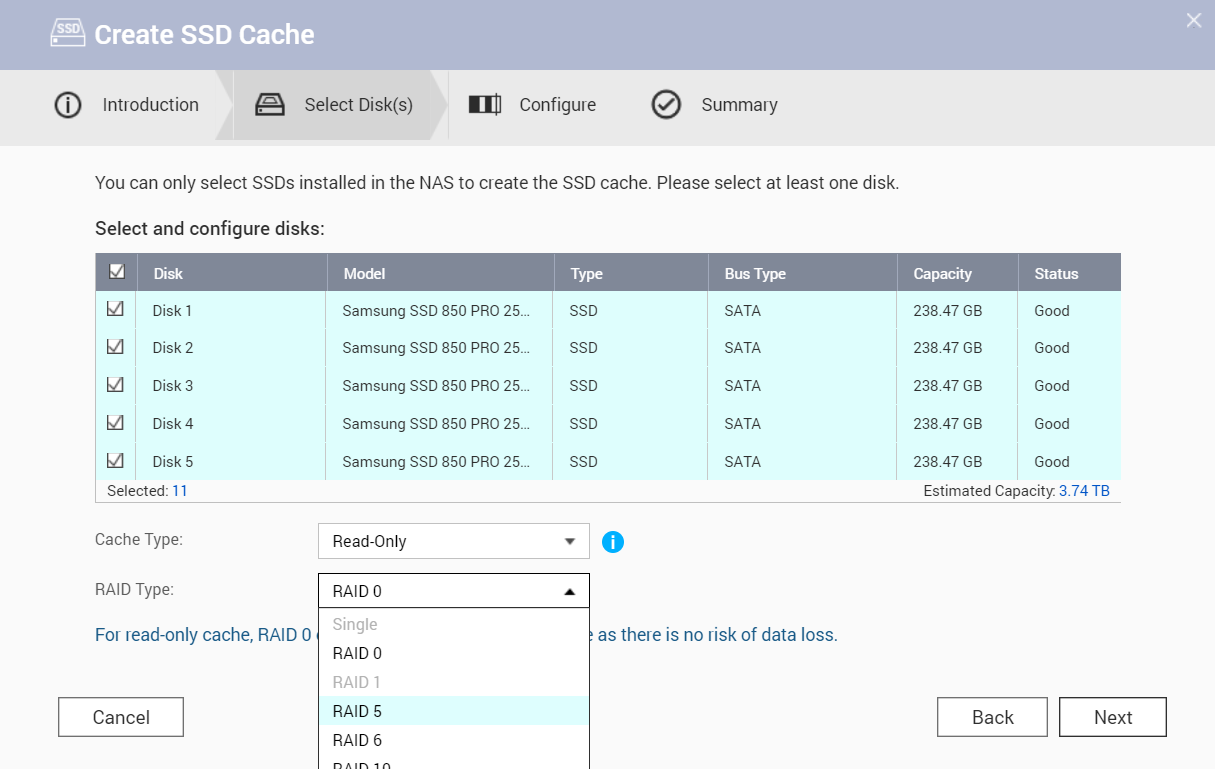Click the SSD icon in title bar

tap(68, 34)
